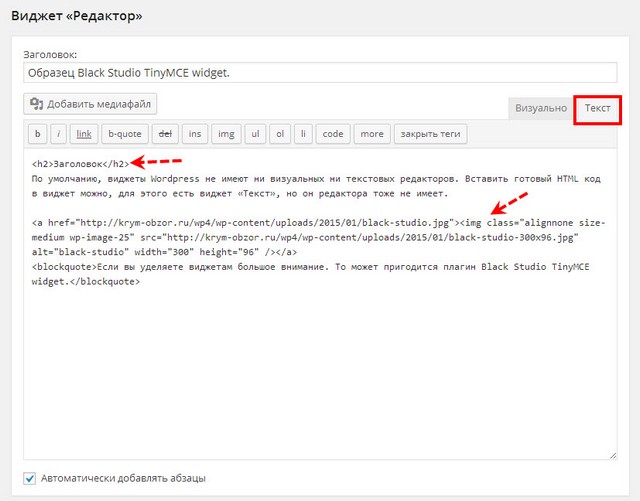640x501 pixels.
Task: Click the Заголовок: field label
Action: click(50, 54)
